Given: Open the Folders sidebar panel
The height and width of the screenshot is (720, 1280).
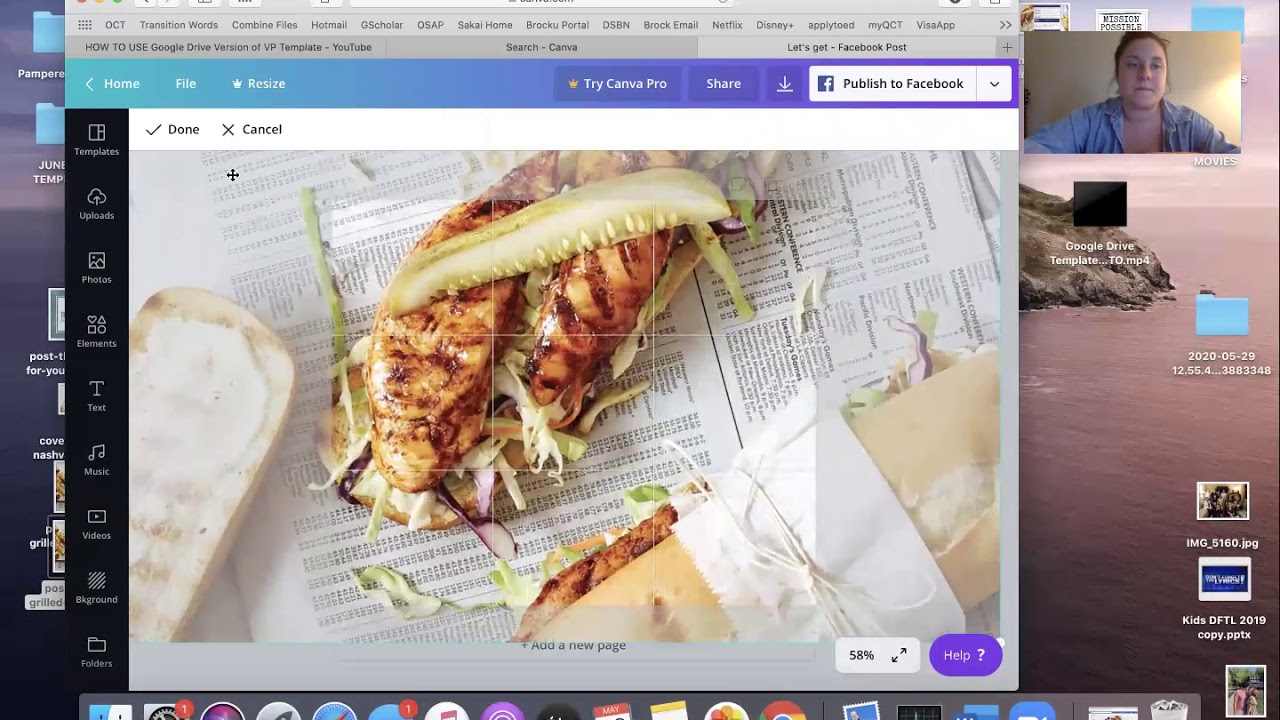Looking at the screenshot, I should click(x=96, y=652).
